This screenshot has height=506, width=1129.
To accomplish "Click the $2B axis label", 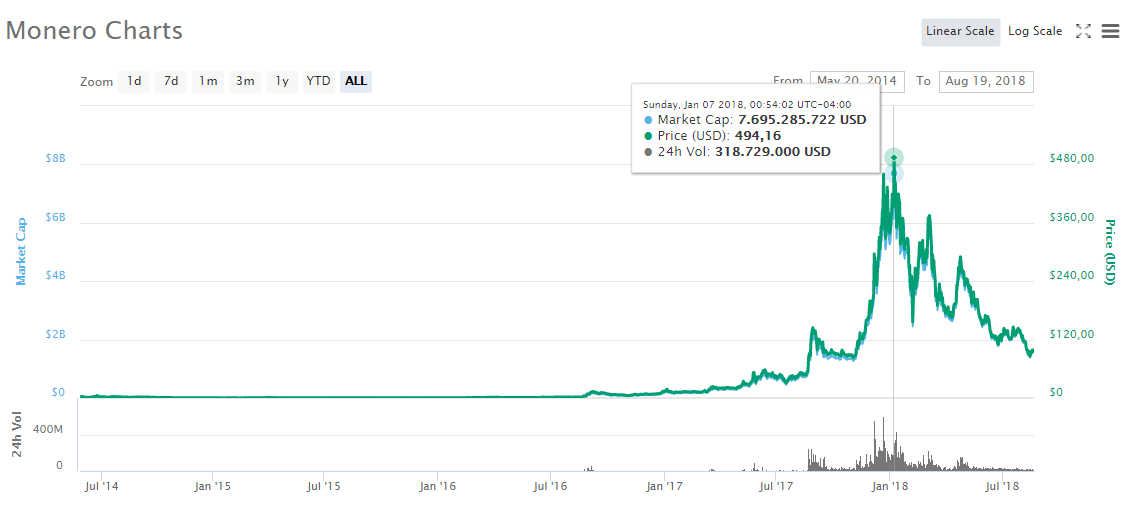I will [53, 335].
